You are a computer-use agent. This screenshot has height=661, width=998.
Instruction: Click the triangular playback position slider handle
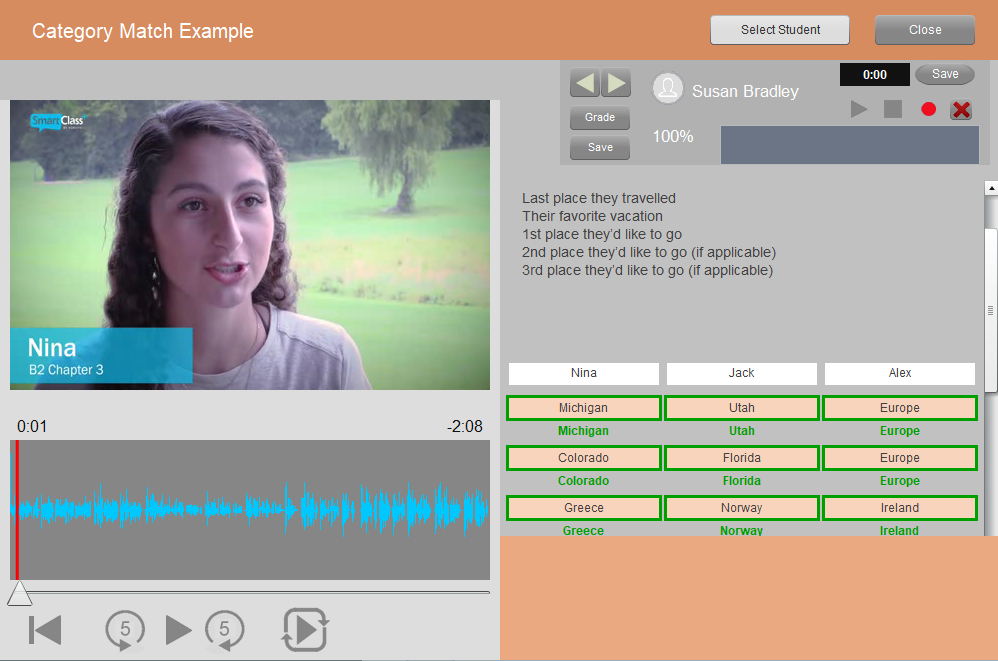tap(19, 594)
